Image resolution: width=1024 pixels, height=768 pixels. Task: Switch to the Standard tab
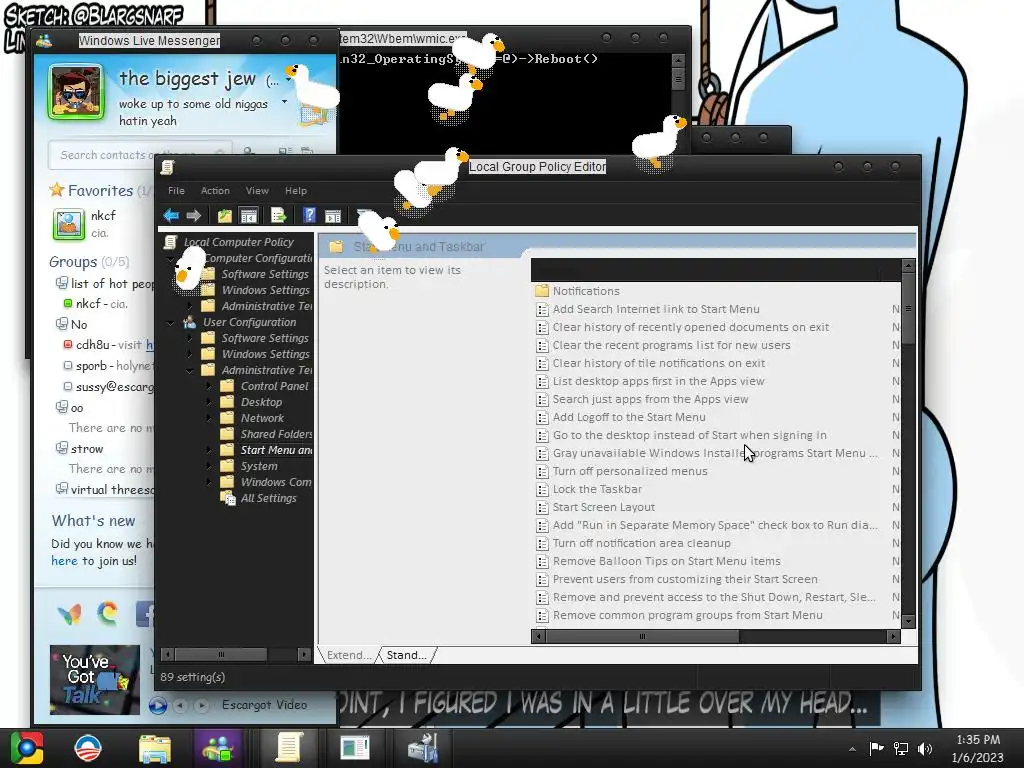coord(406,655)
